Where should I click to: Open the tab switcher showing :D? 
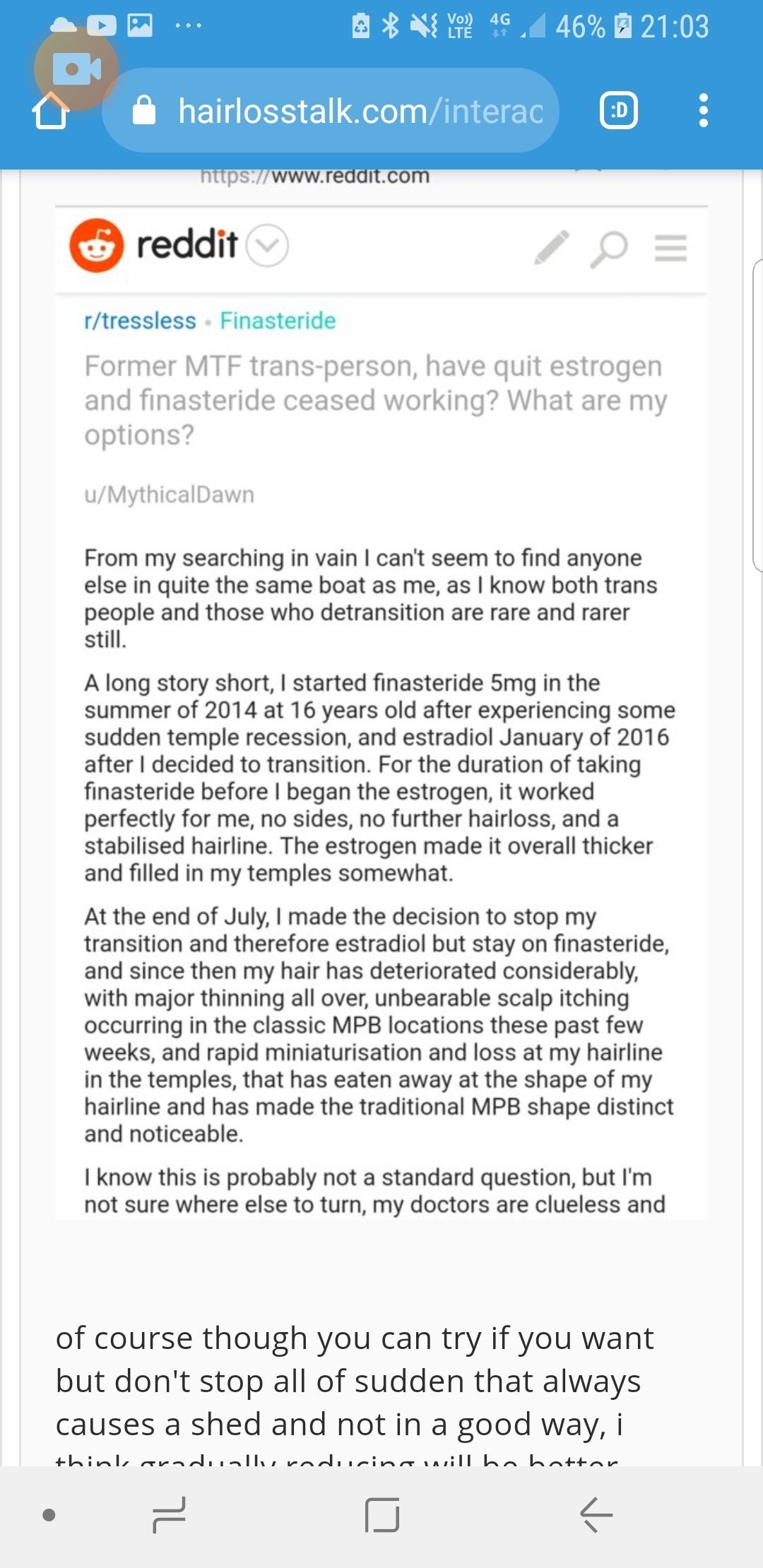[619, 111]
